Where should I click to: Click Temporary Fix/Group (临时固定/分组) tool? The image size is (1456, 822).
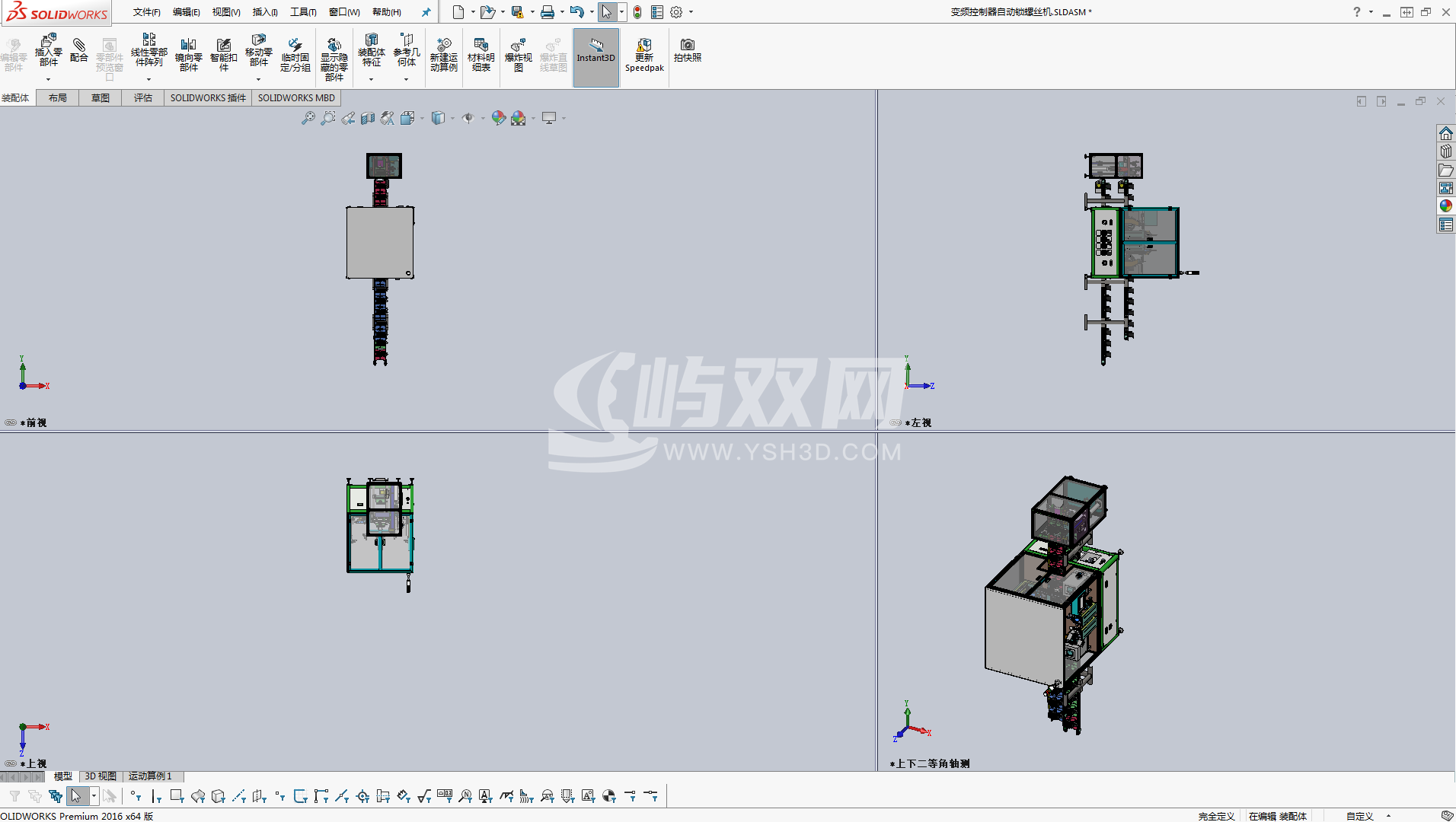click(x=295, y=55)
